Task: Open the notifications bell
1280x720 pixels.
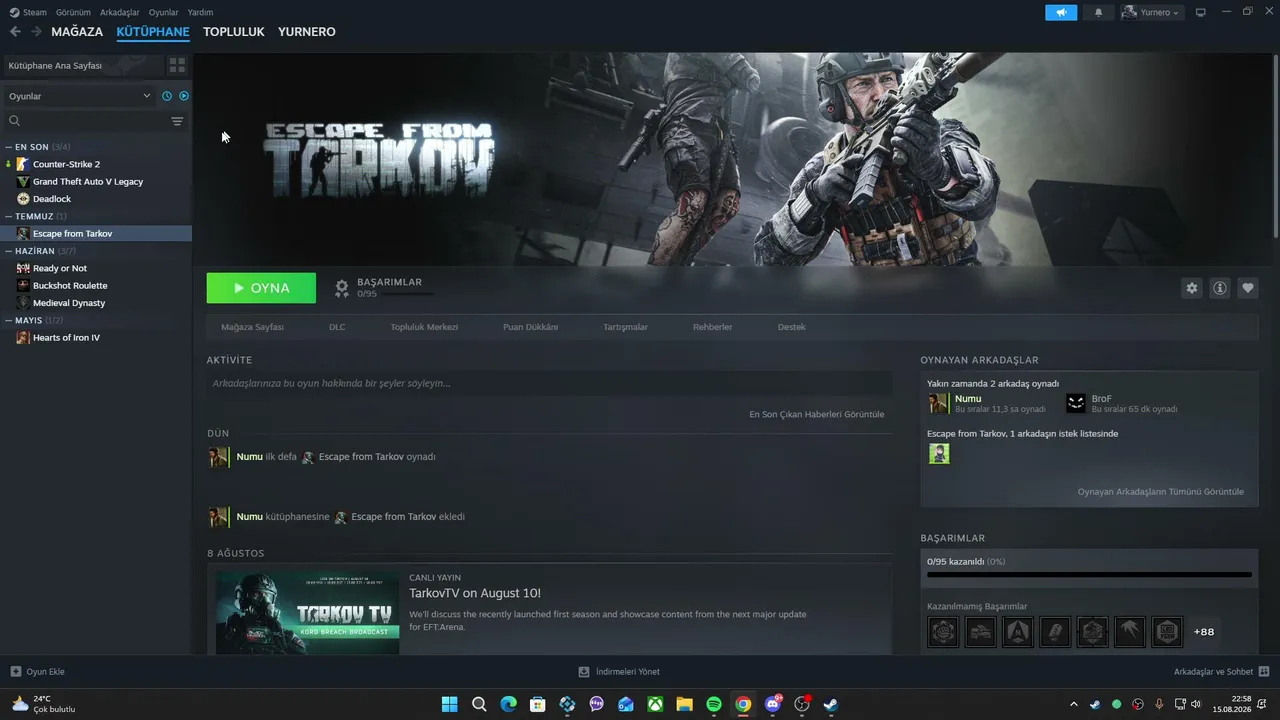Action: [1099, 12]
